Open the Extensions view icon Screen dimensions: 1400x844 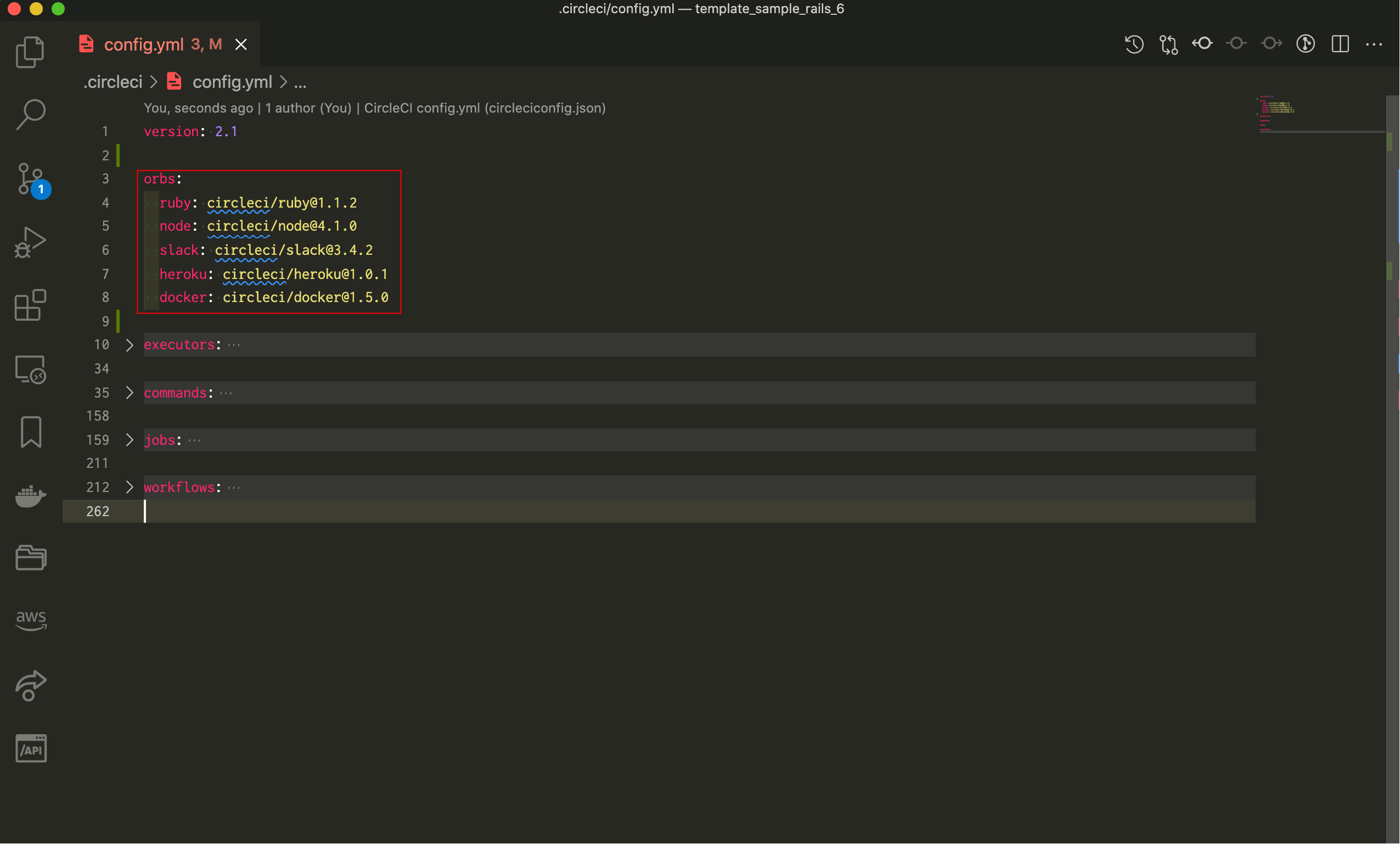(30, 306)
